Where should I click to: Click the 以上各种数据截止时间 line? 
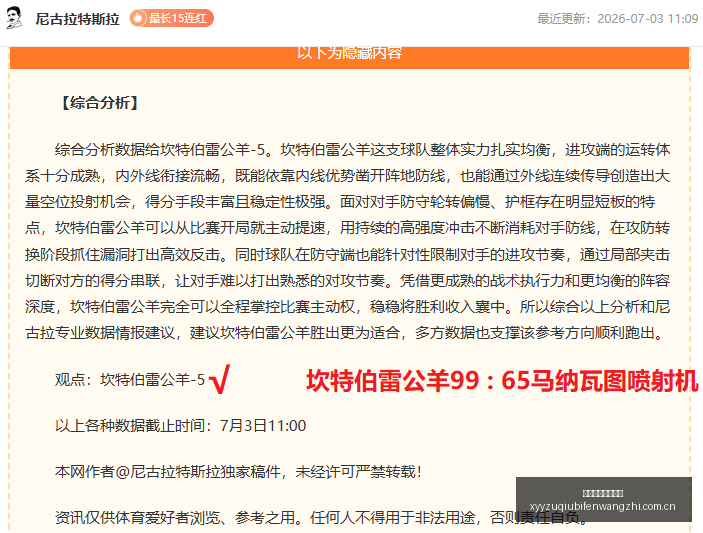coord(180,425)
